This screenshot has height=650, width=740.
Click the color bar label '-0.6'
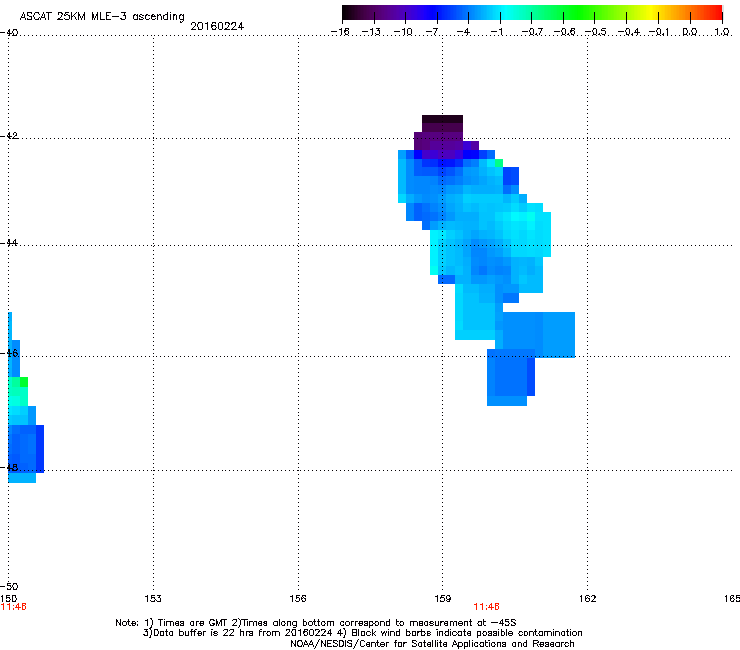[x=564, y=32]
